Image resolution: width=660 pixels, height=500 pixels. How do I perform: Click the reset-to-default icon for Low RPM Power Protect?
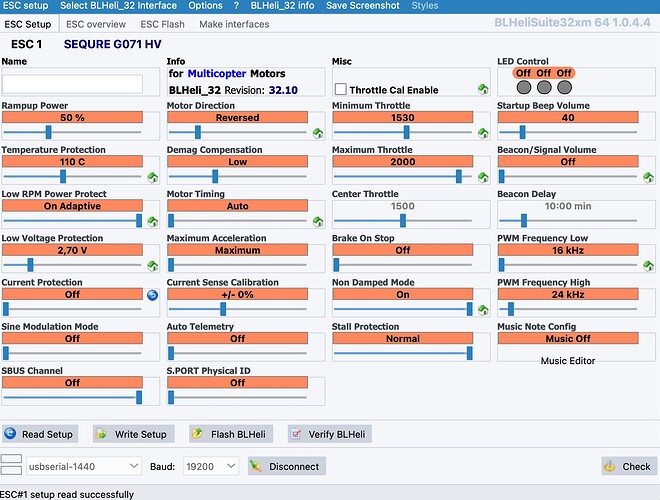[x=153, y=222]
